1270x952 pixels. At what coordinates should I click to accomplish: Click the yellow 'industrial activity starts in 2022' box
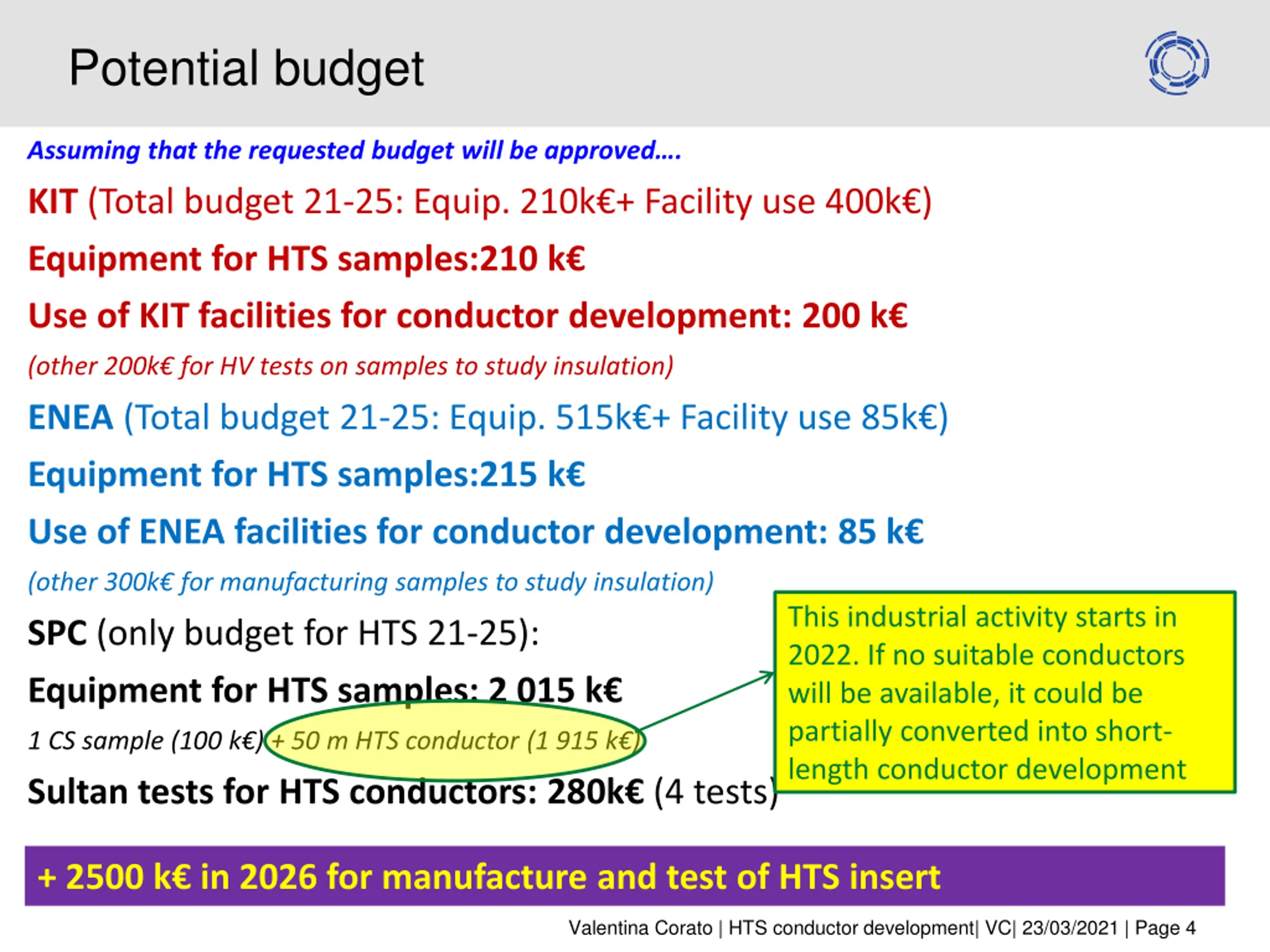click(x=1004, y=693)
